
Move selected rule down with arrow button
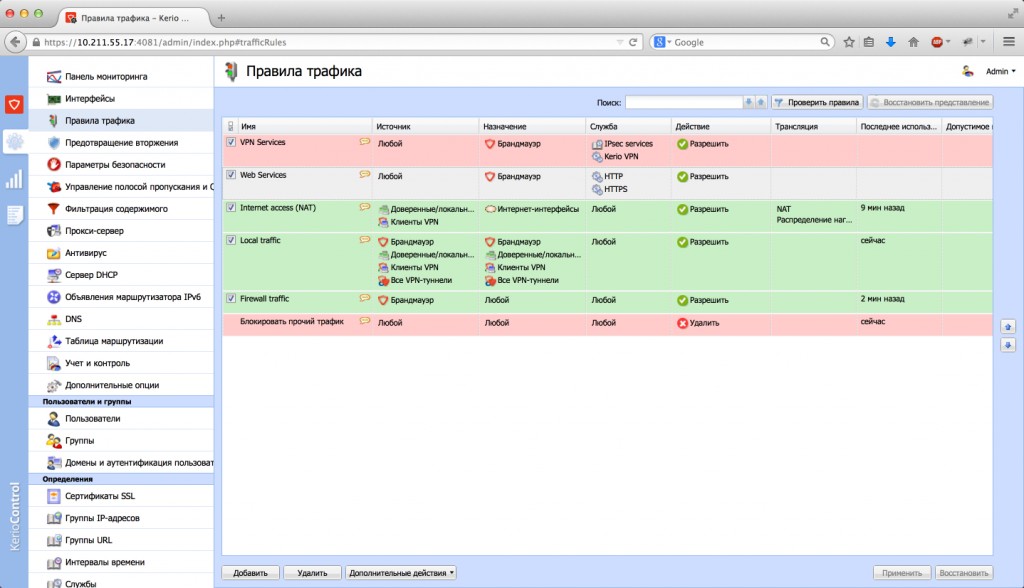(1008, 345)
